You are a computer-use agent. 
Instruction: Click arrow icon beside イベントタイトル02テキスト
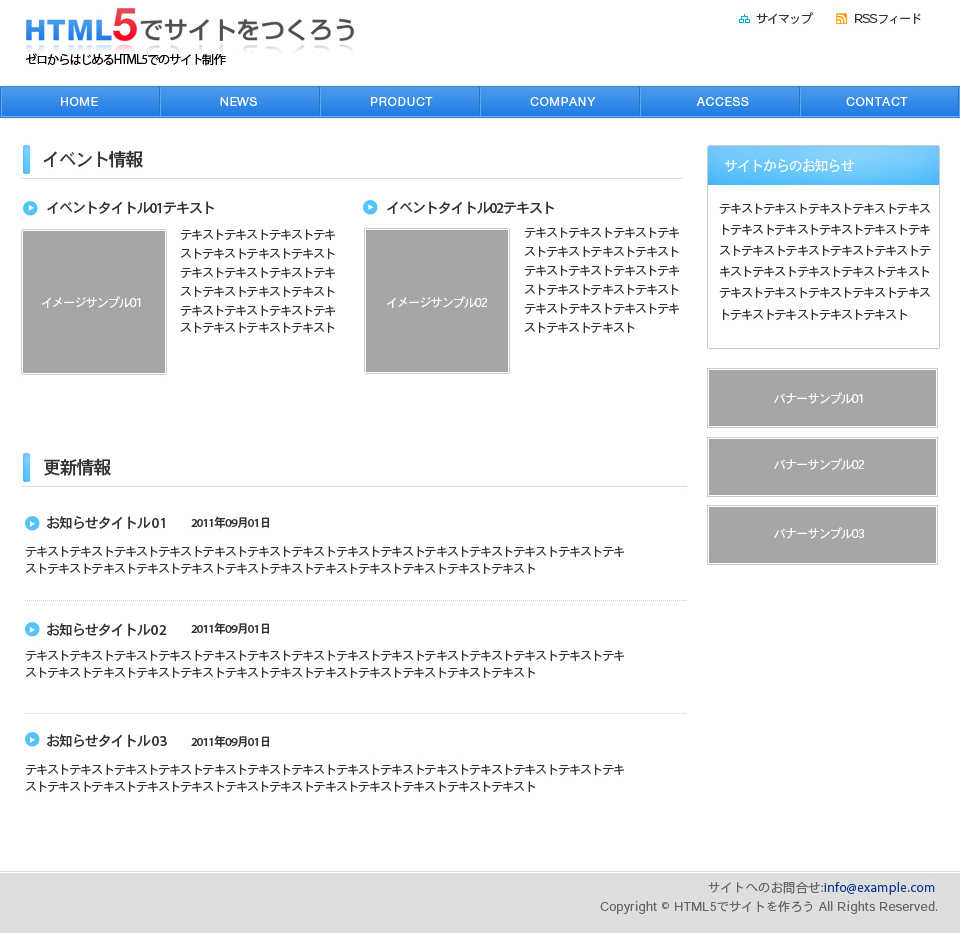(370, 207)
